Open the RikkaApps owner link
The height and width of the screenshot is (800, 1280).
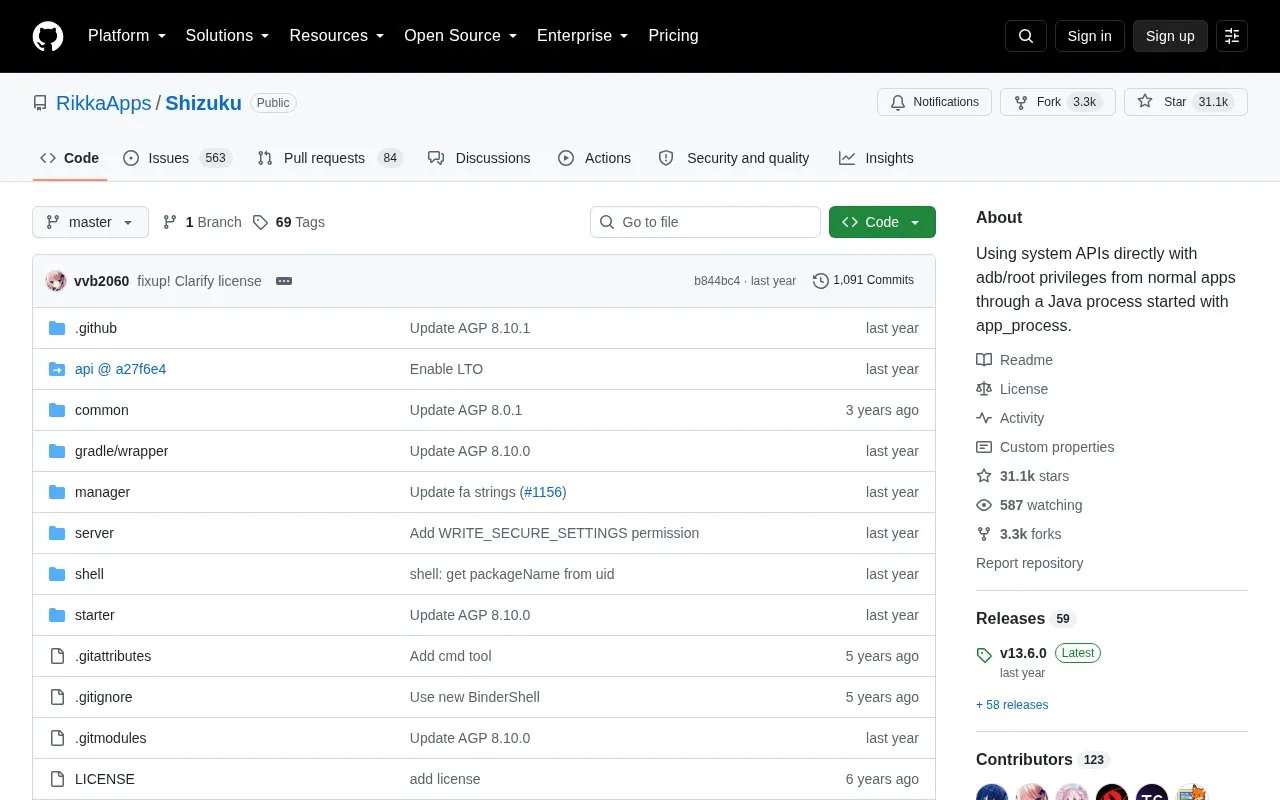[x=104, y=103]
